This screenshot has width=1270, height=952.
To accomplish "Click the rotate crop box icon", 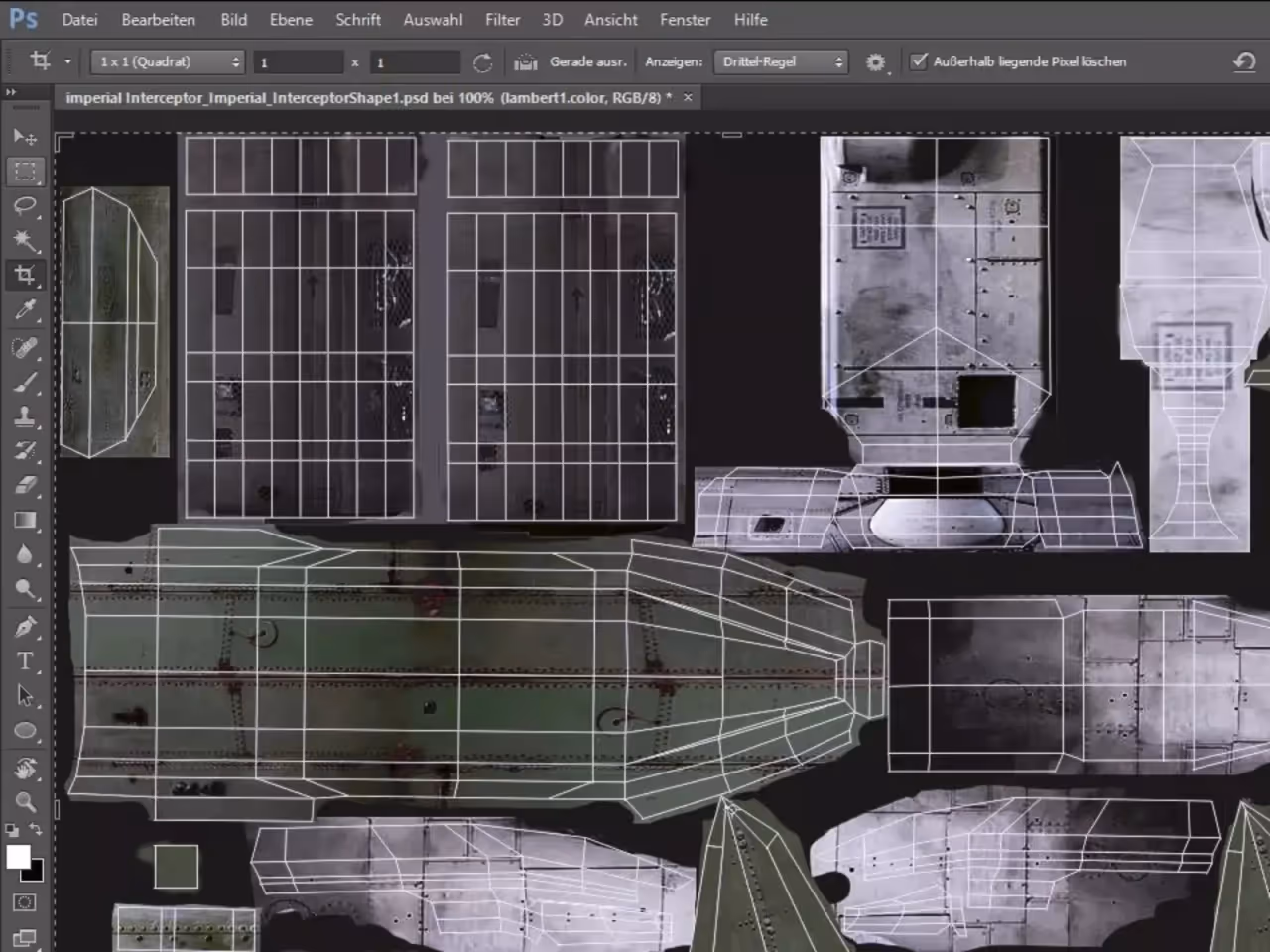I will 482,62.
